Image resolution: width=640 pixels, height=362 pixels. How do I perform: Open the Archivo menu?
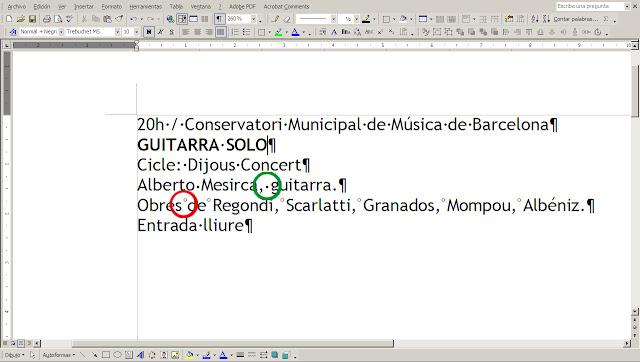click(17, 7)
